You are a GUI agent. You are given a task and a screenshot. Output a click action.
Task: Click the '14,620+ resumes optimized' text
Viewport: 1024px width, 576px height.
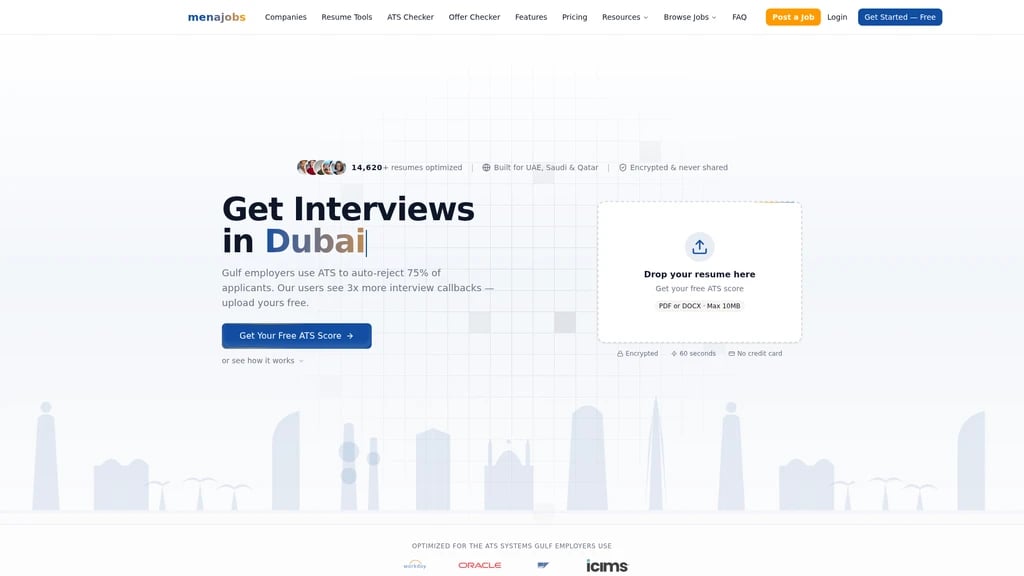(x=406, y=167)
